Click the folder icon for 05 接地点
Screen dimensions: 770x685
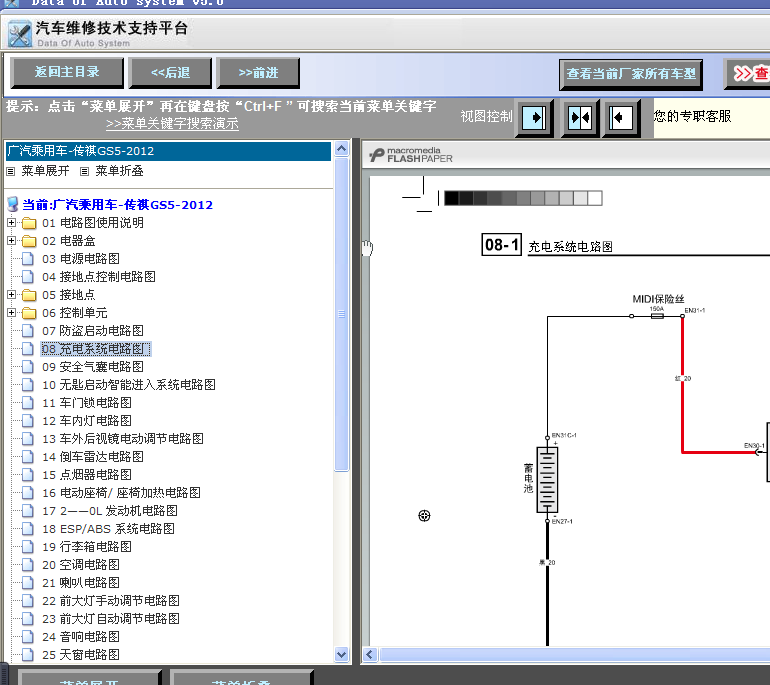(x=29, y=295)
